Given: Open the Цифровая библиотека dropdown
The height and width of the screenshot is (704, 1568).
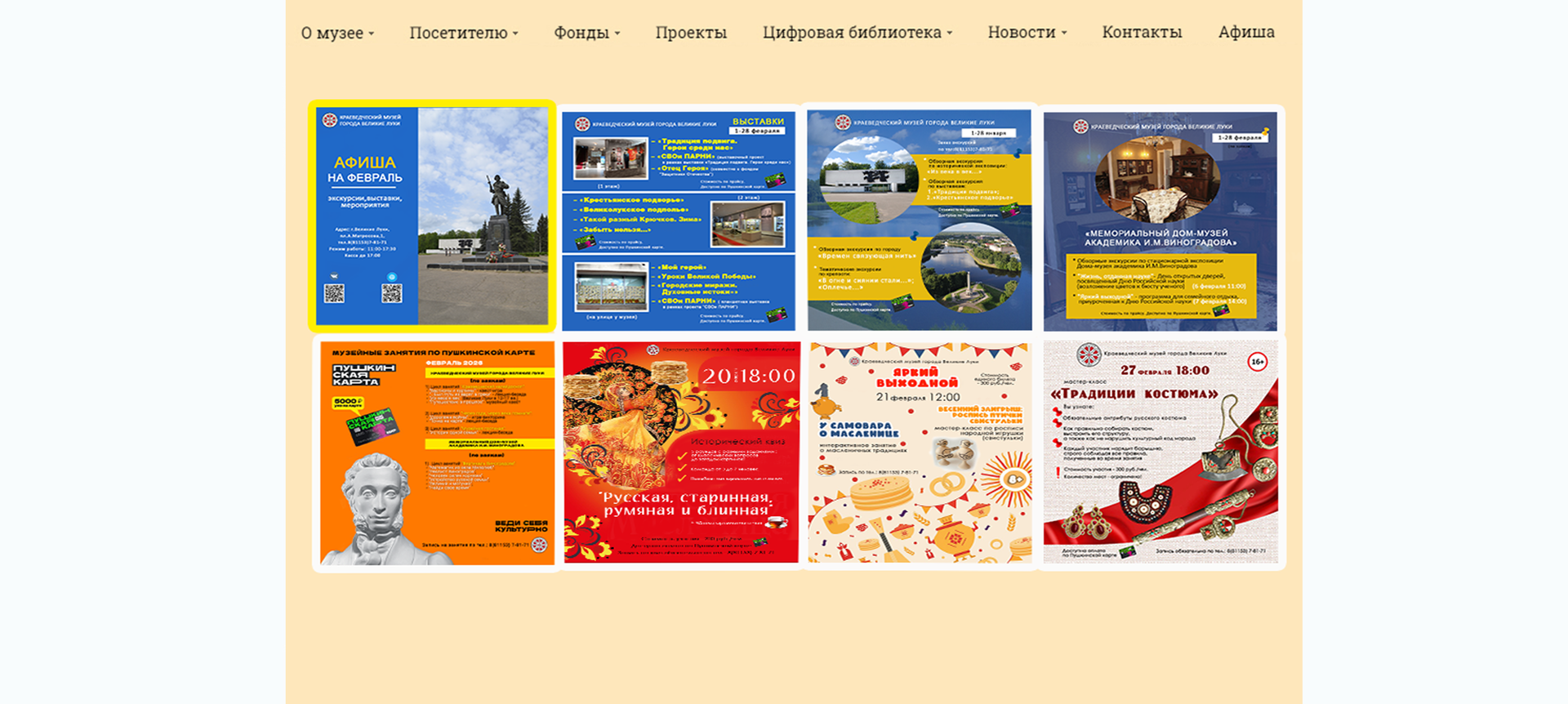Looking at the screenshot, I should [857, 33].
